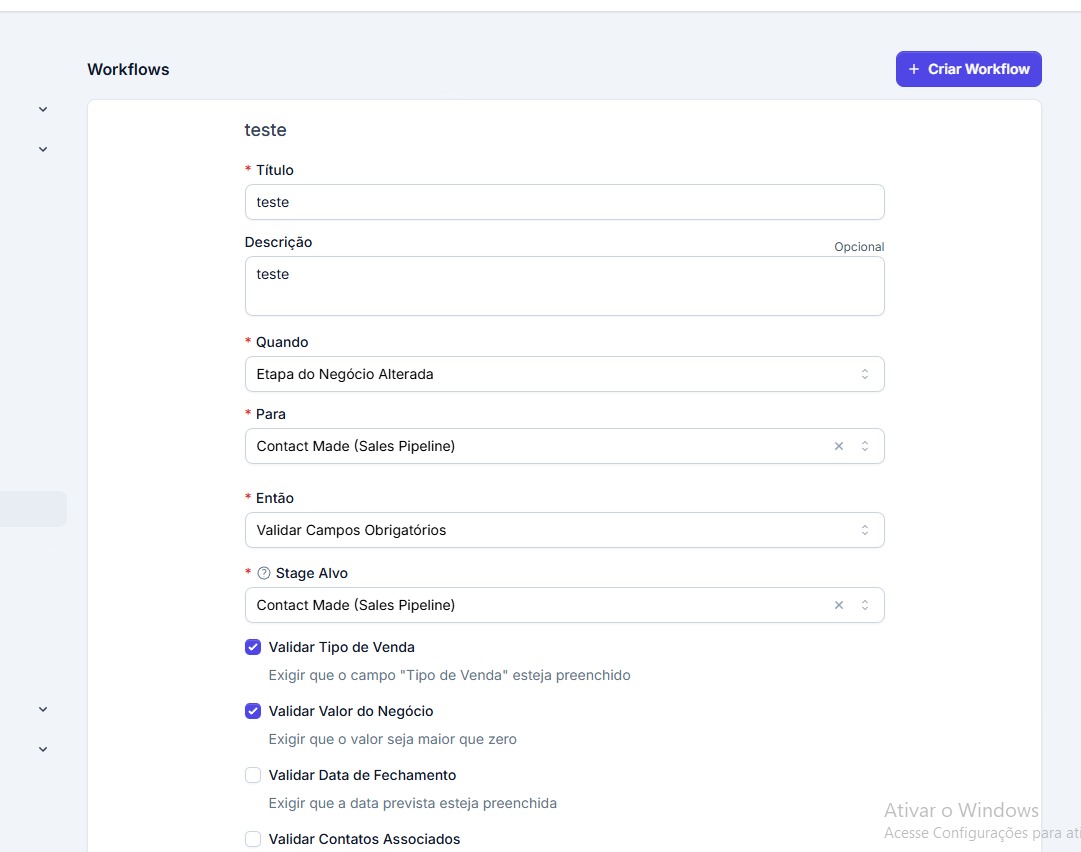Open the Então action dropdown
The image size is (1081, 852).
click(564, 530)
